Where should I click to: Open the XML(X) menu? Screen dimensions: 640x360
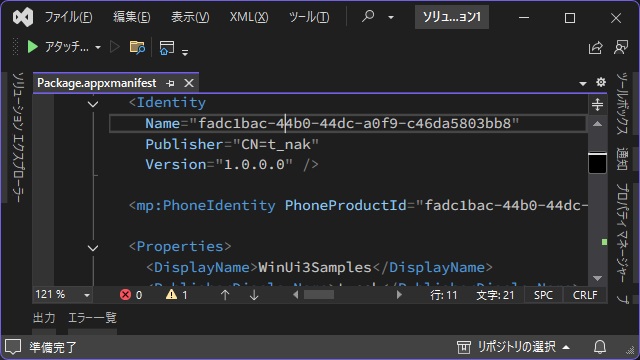pyautogui.click(x=249, y=17)
